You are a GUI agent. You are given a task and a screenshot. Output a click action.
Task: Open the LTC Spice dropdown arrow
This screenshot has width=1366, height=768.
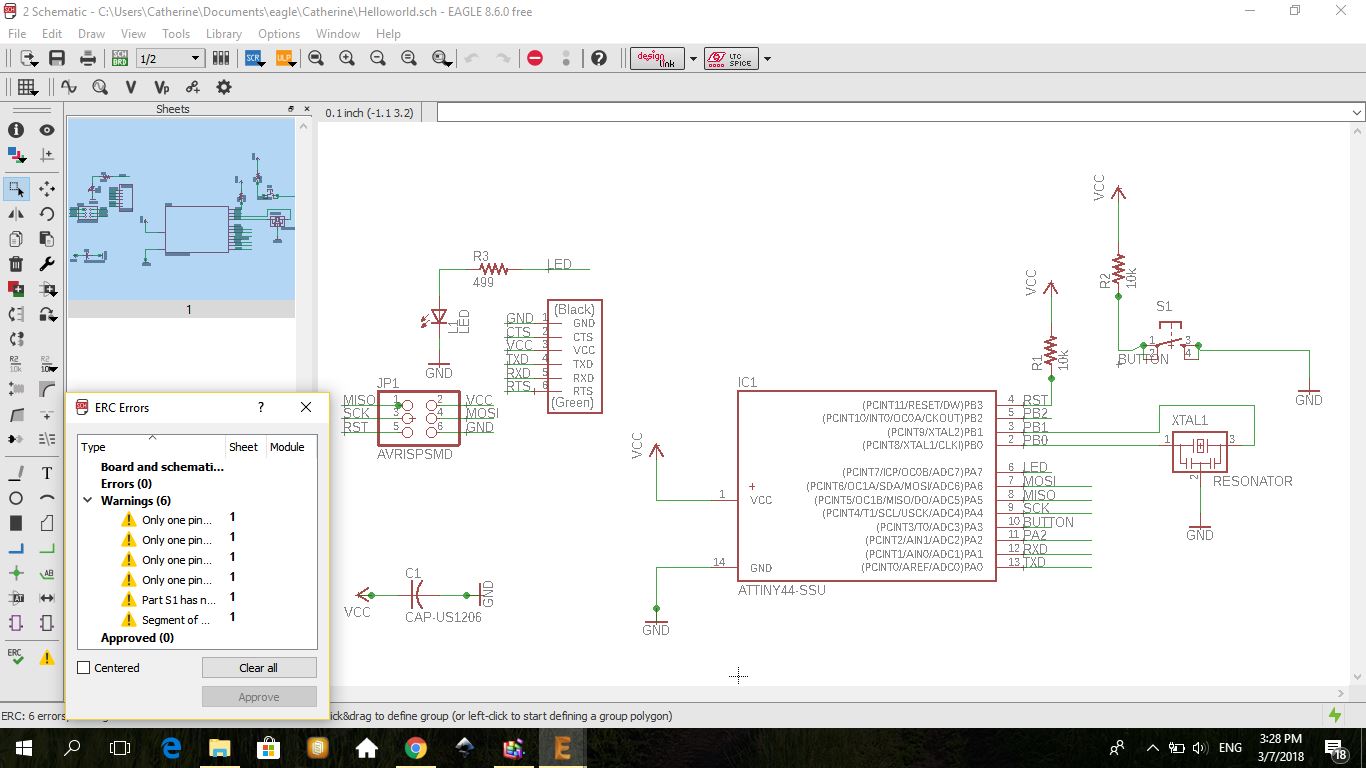(x=767, y=59)
